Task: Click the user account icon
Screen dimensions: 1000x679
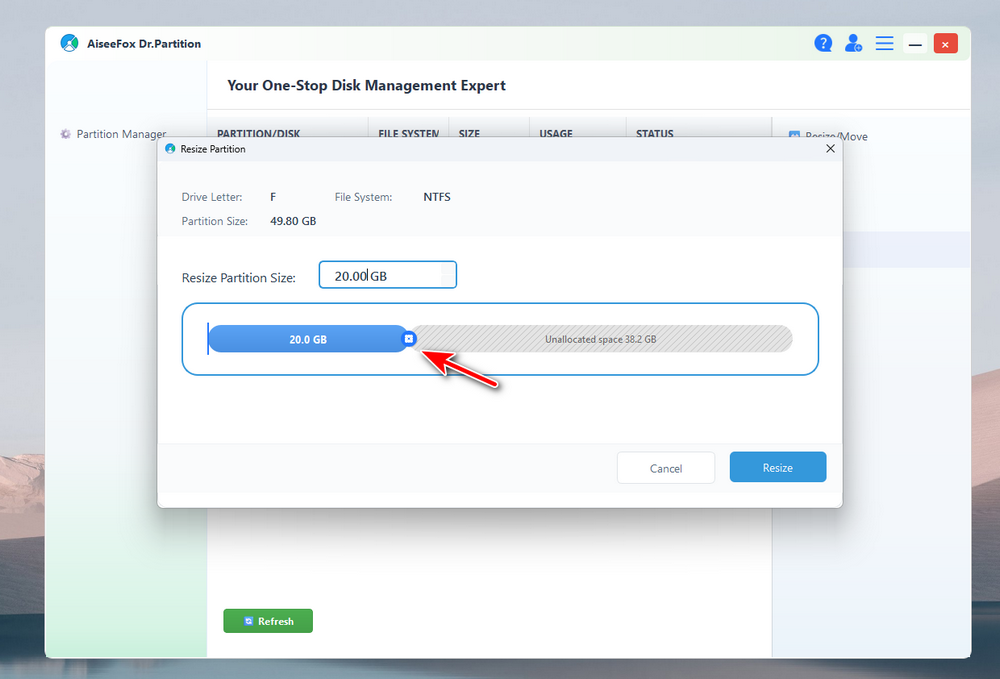Action: pos(853,43)
